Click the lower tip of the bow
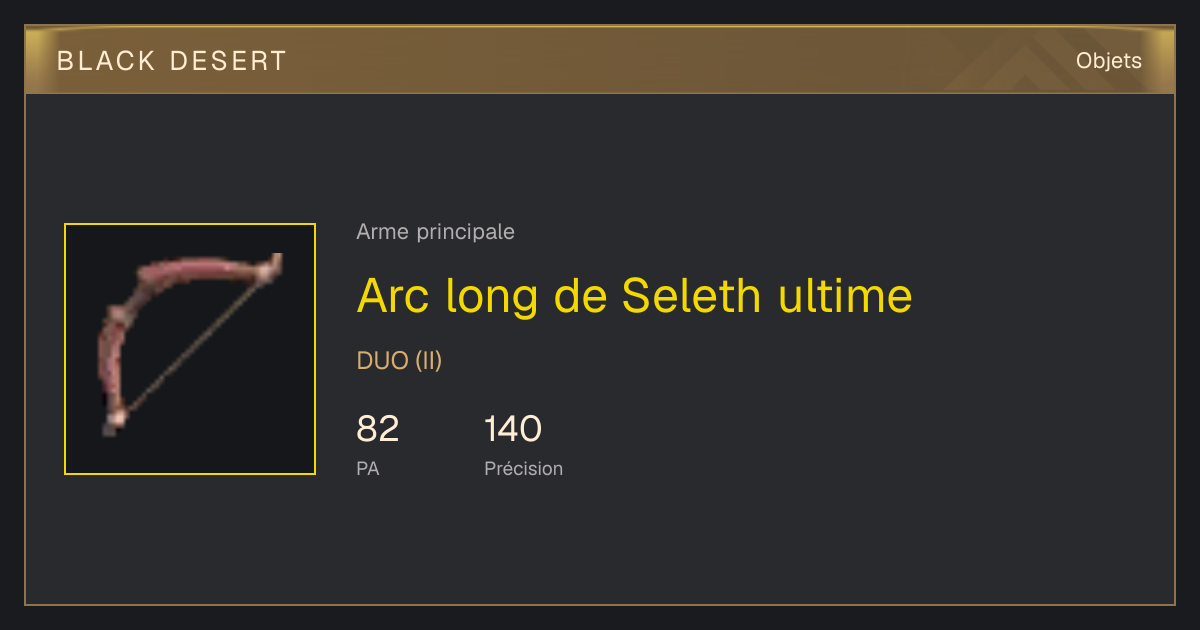 point(113,421)
